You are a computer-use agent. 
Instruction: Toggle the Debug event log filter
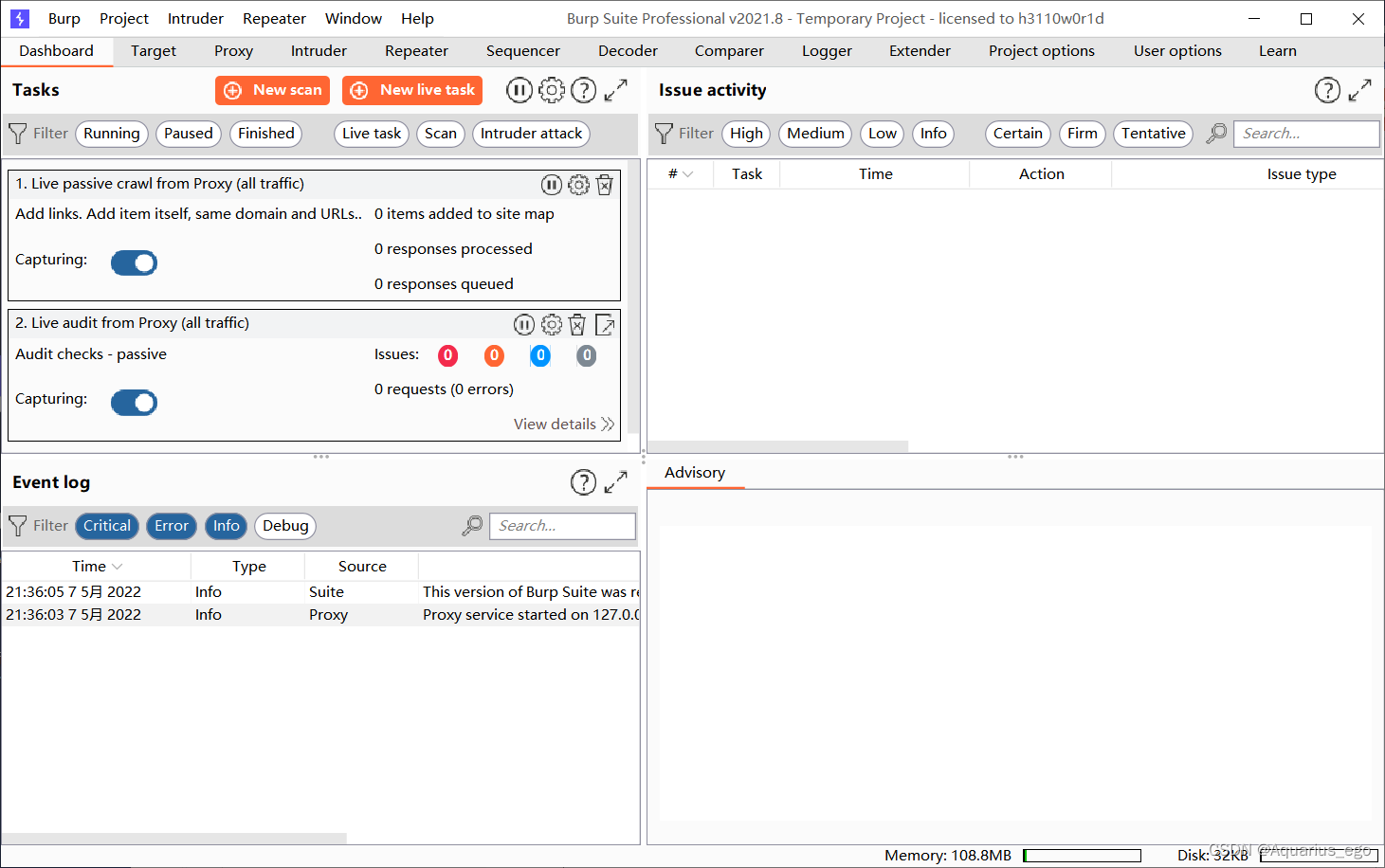point(285,526)
